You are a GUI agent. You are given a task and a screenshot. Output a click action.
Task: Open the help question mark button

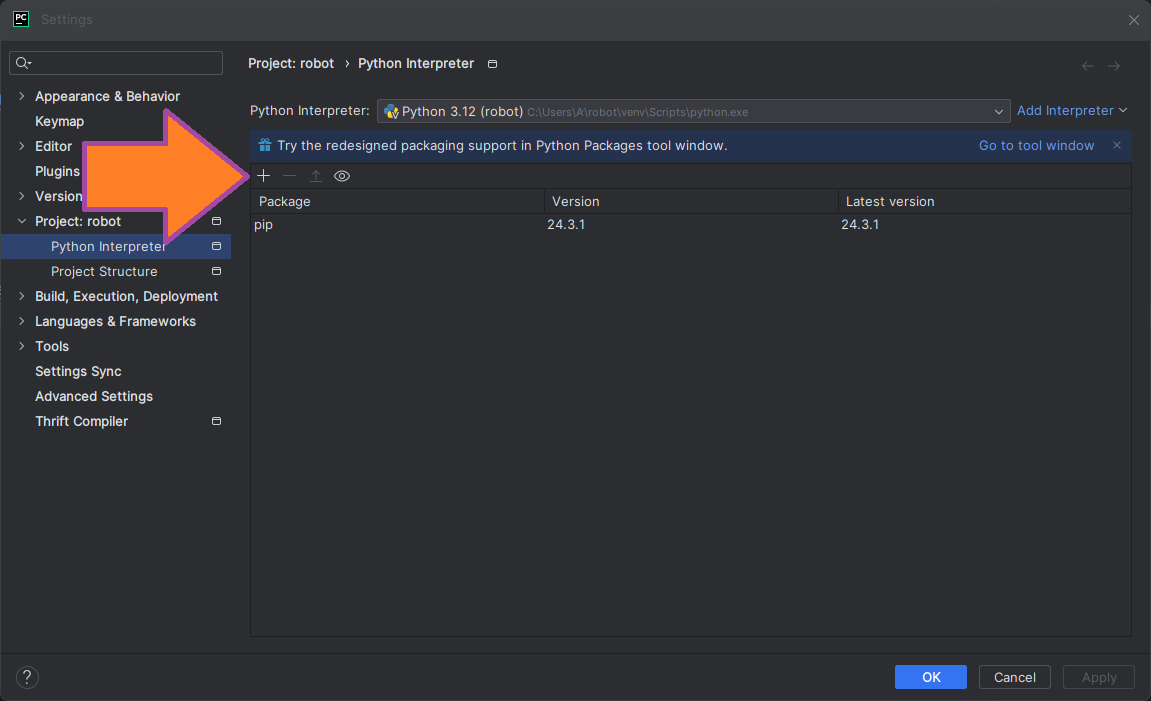[x=27, y=677]
